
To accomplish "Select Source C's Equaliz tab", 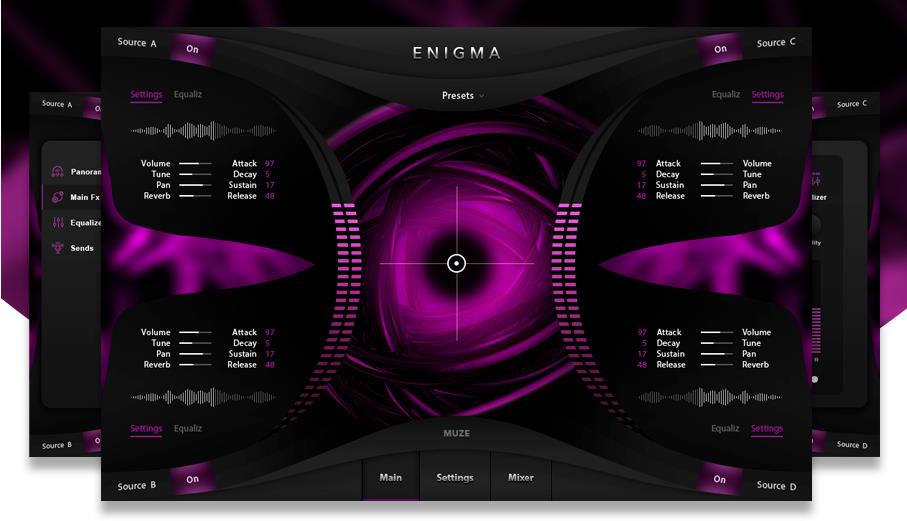I will click(x=725, y=94).
